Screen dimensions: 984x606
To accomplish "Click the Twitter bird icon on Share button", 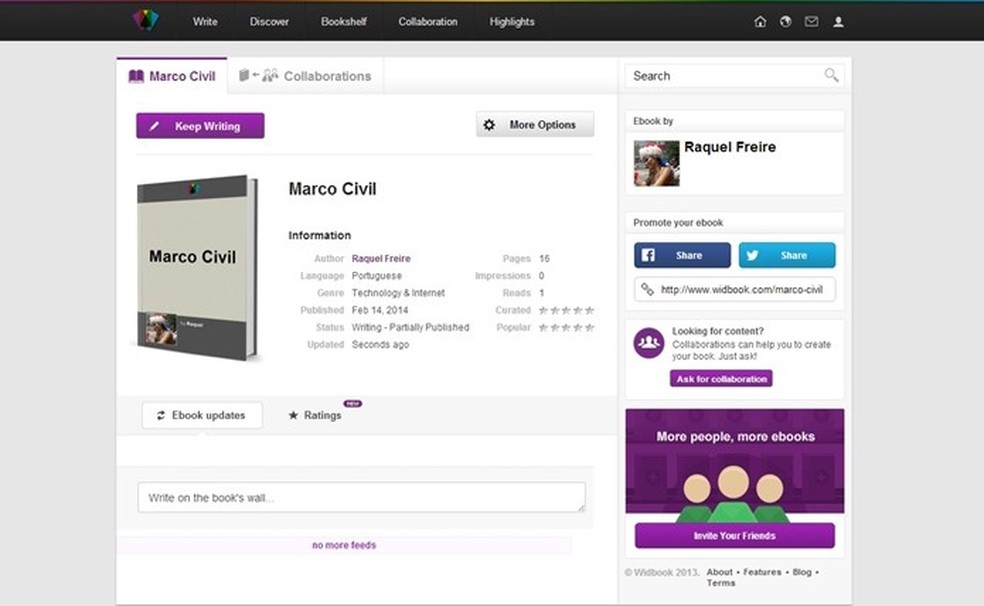I will tap(752, 255).
